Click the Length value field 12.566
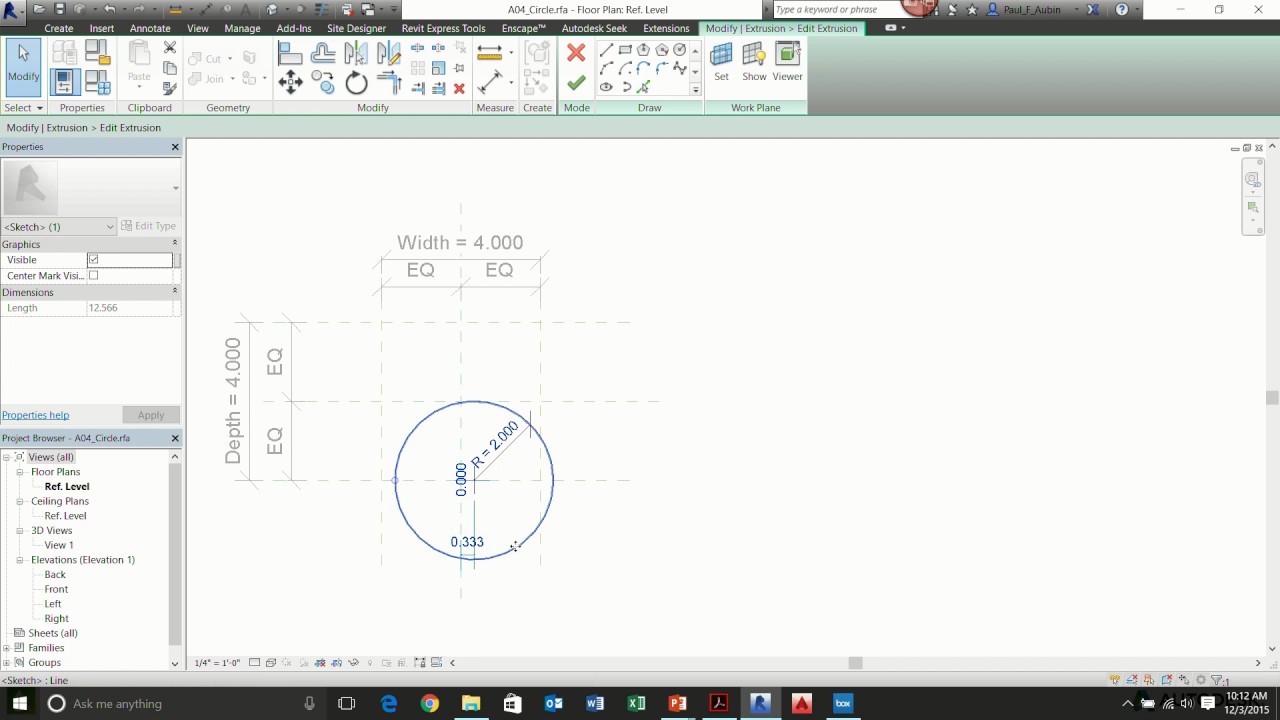The image size is (1280, 720). pos(130,308)
